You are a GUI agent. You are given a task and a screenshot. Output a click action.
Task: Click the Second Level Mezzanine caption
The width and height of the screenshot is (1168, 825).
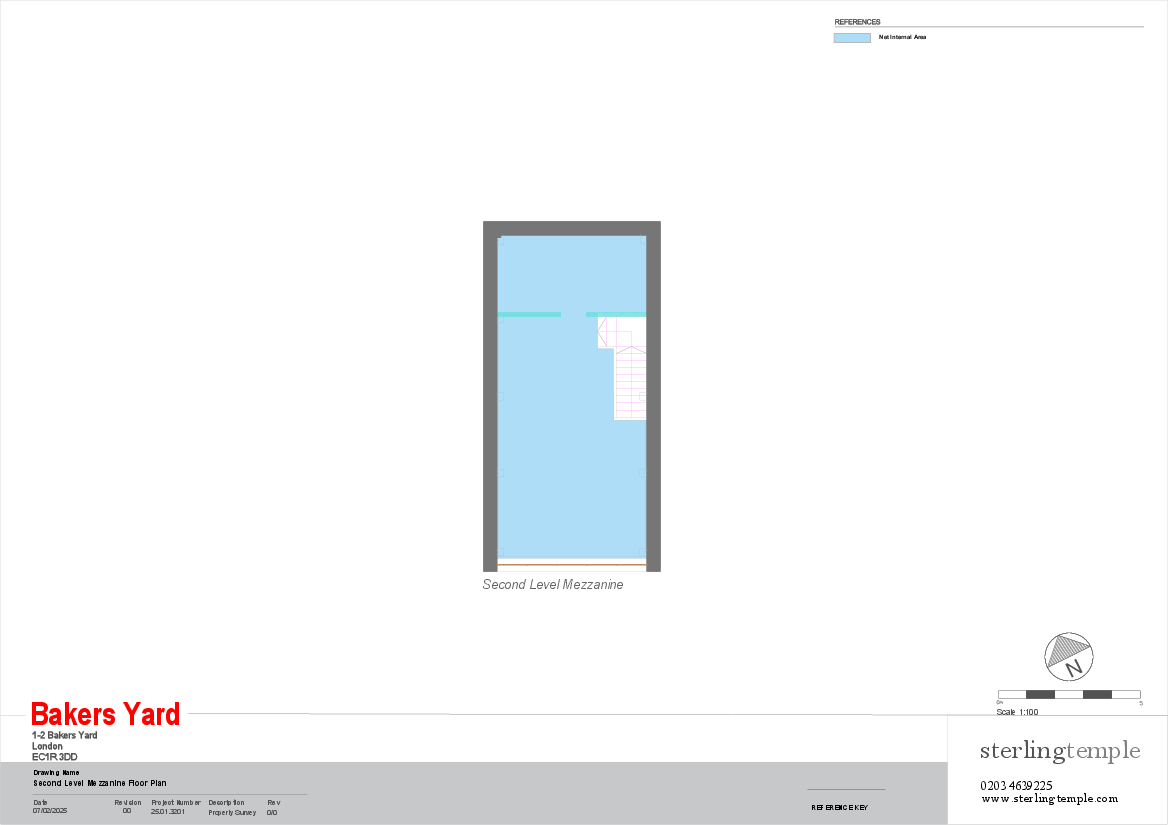[x=552, y=585]
